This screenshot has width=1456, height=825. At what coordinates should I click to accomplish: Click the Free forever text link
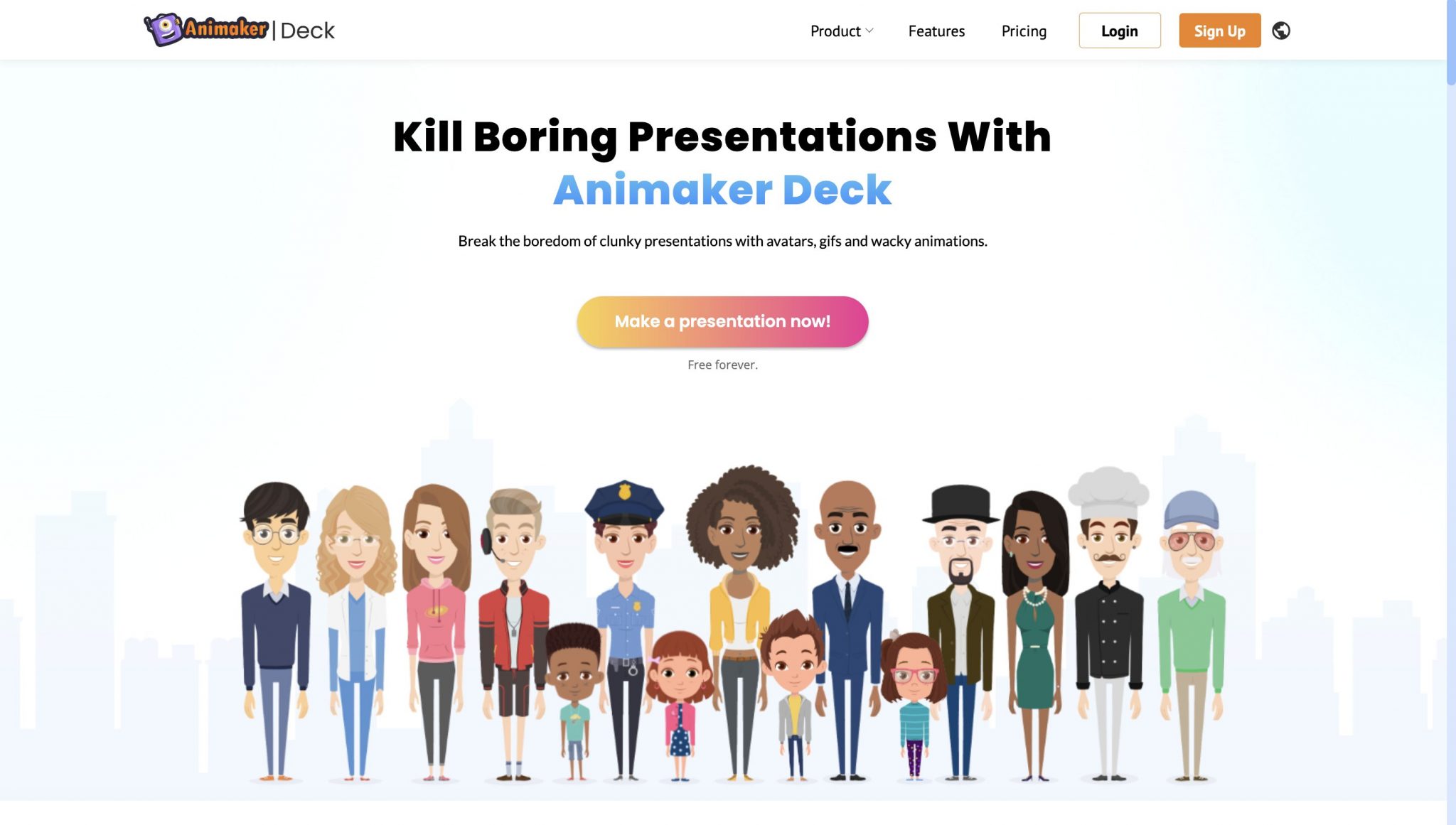pos(722,363)
